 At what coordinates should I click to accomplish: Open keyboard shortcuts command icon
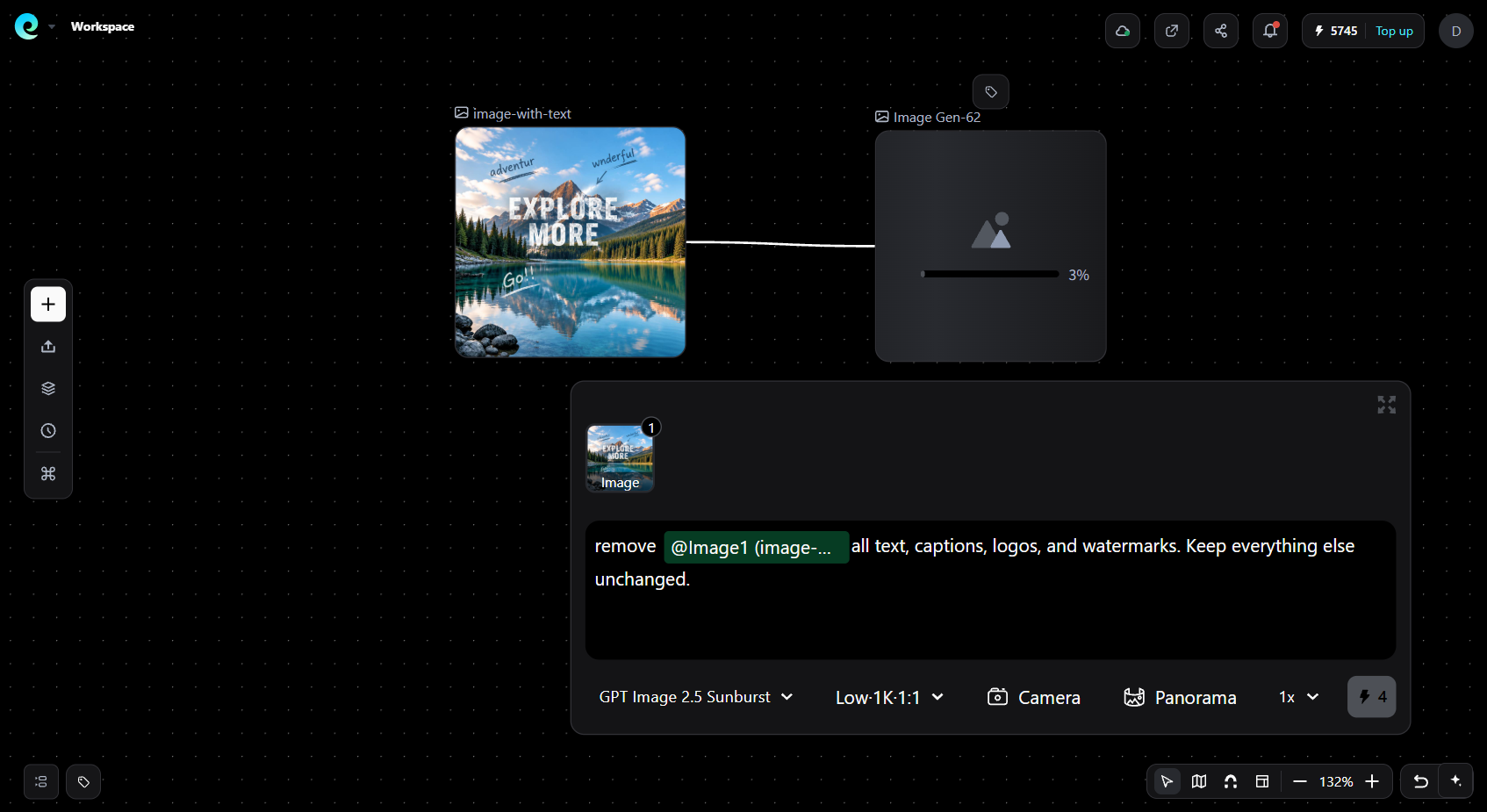pyautogui.click(x=48, y=474)
